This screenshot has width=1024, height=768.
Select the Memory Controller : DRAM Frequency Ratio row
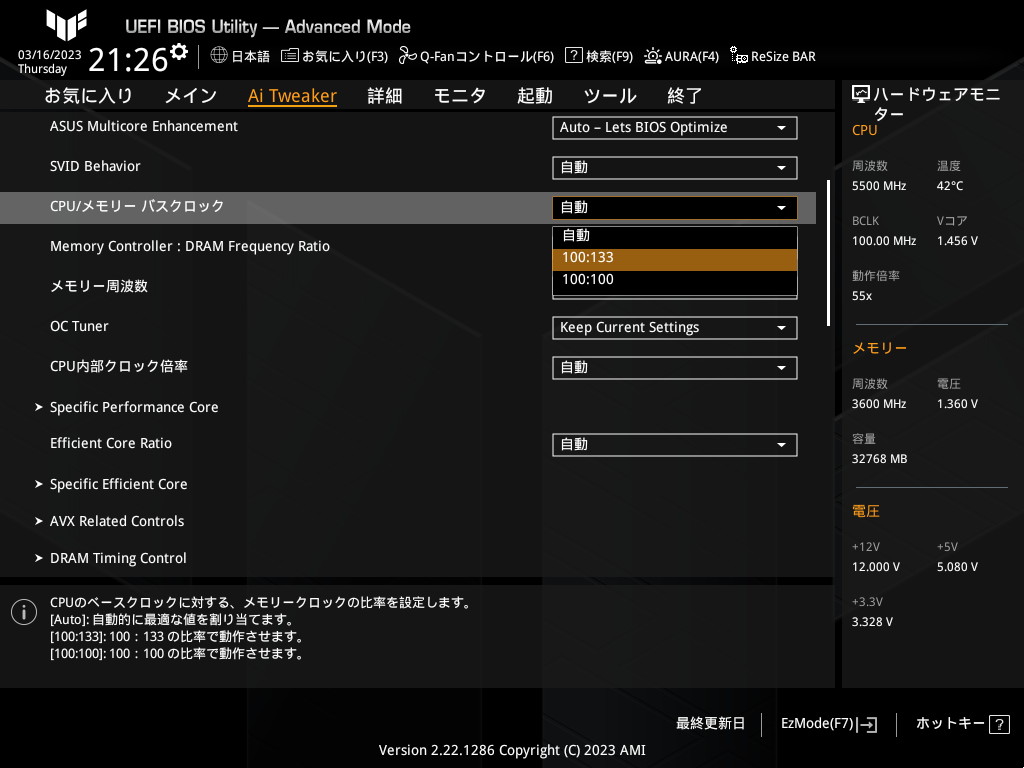point(190,247)
